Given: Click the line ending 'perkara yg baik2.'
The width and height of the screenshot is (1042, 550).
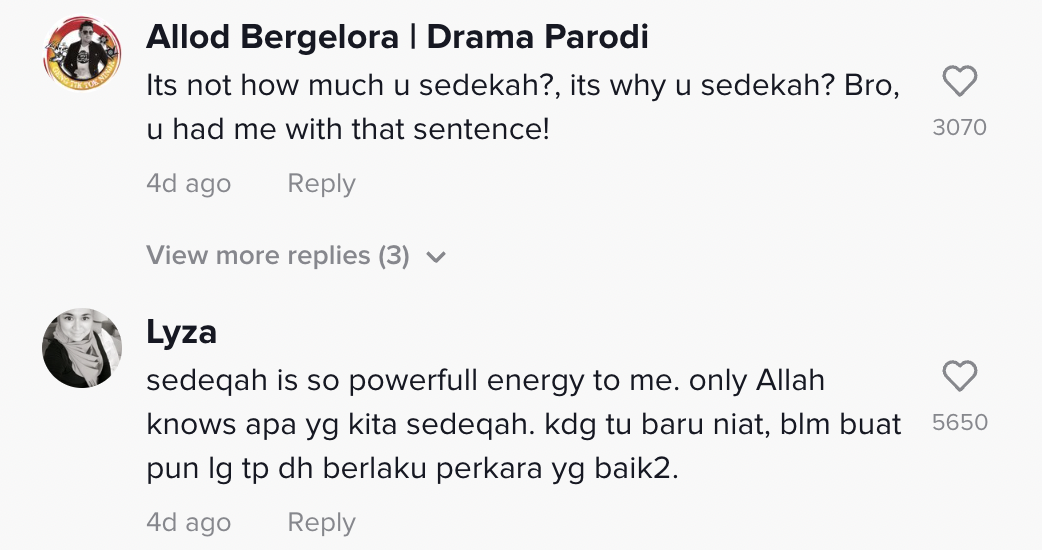Looking at the screenshot, I should point(412,468).
